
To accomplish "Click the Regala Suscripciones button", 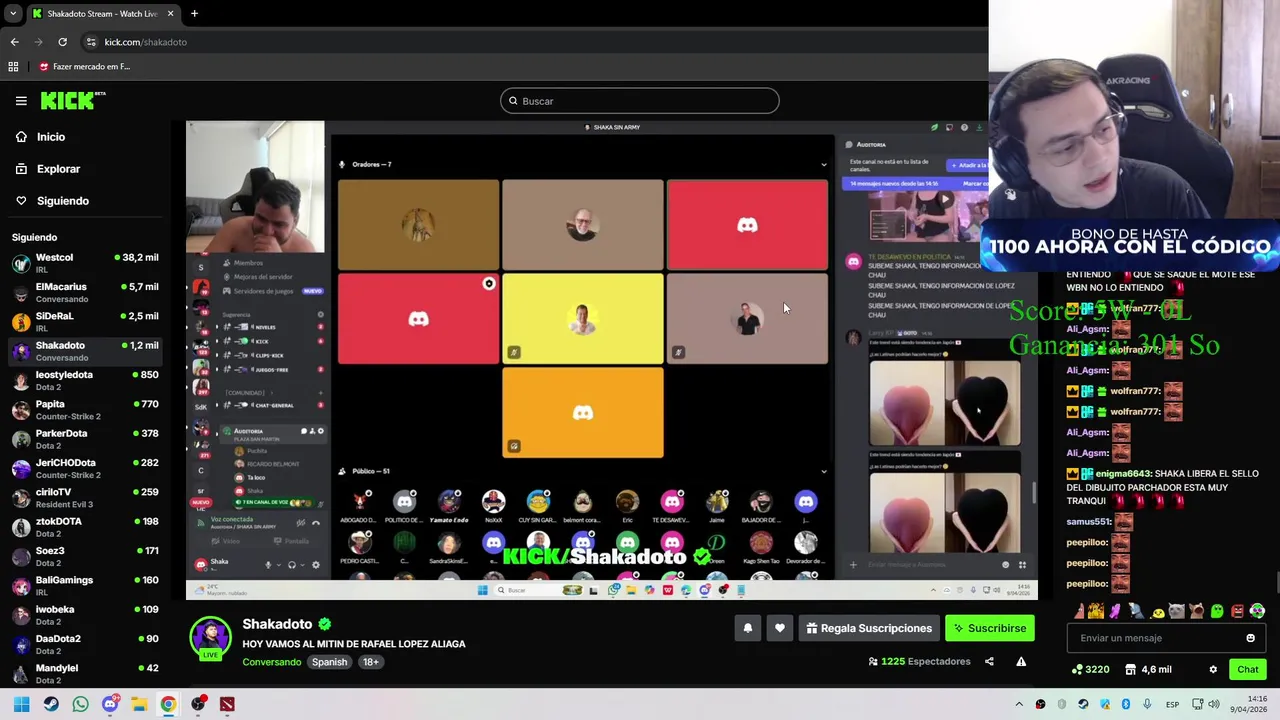I will click(x=869, y=628).
